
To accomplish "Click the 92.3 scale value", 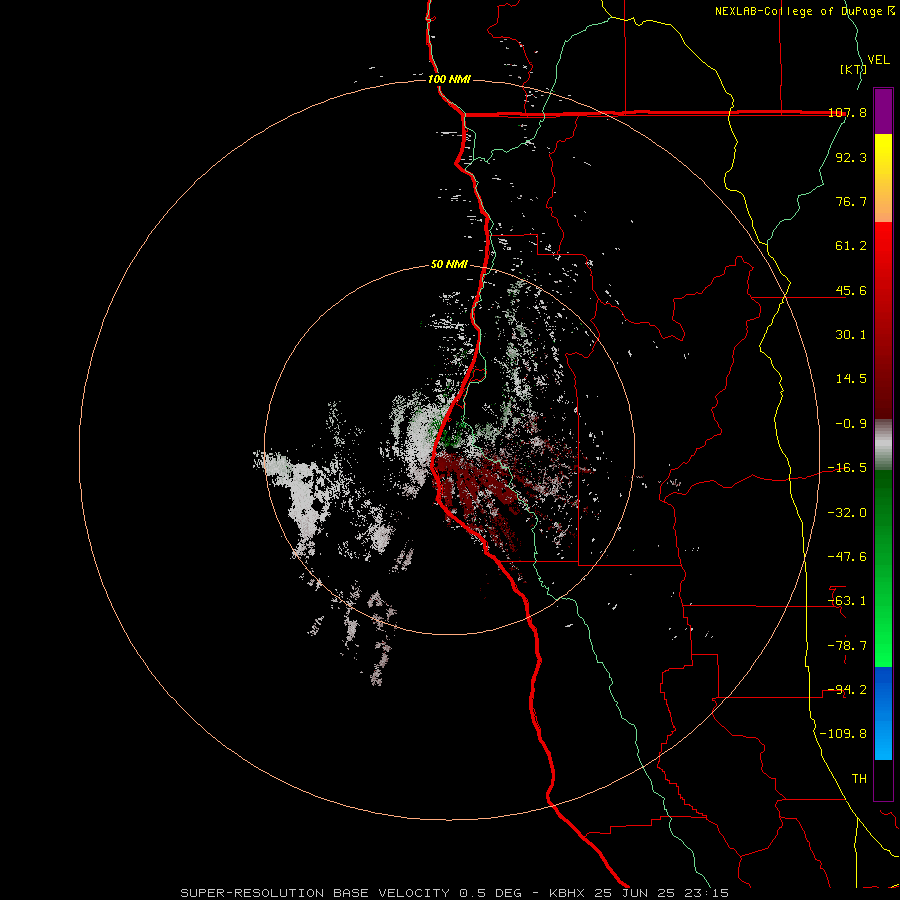I will (x=851, y=157).
